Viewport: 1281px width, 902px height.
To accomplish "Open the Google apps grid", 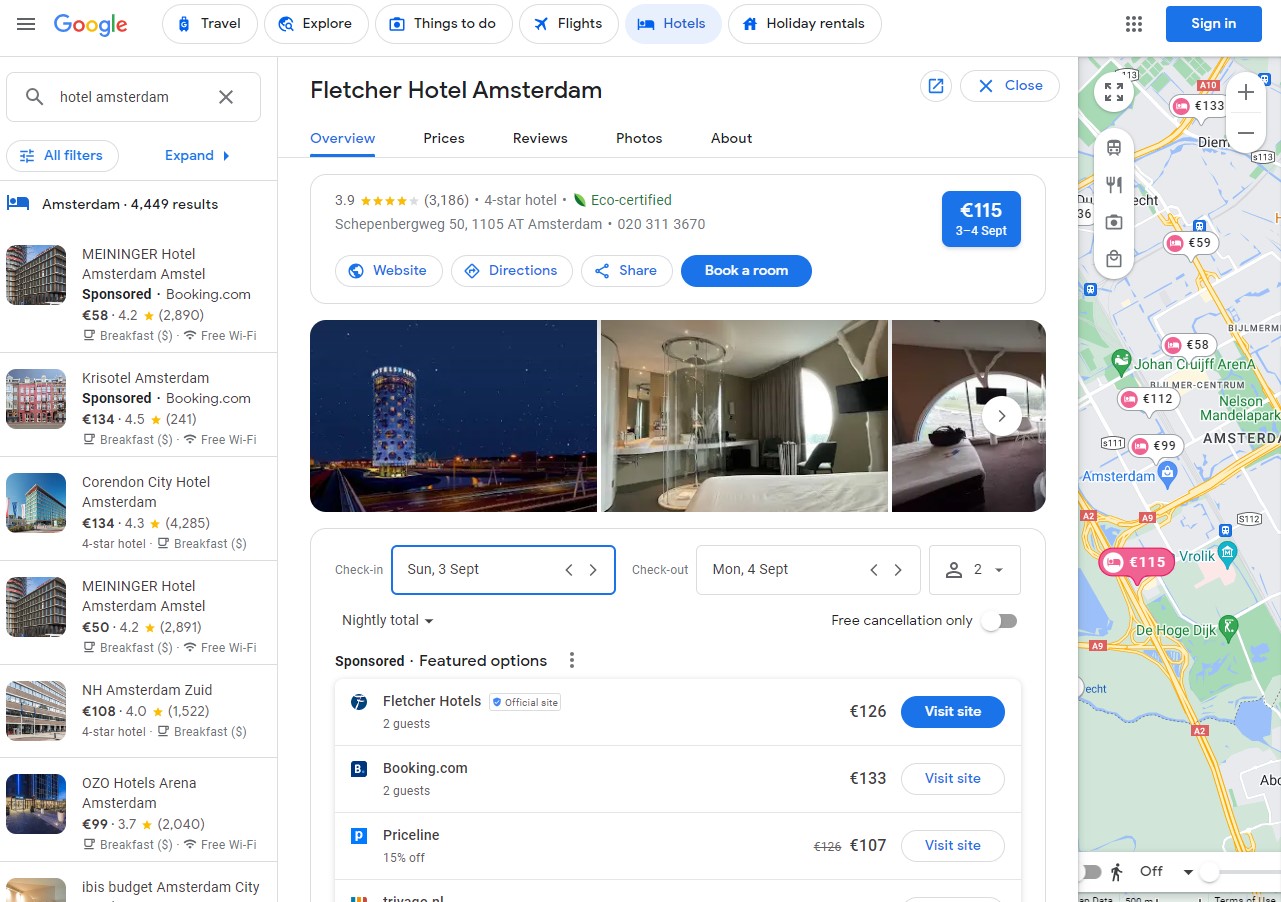I will (x=1133, y=24).
